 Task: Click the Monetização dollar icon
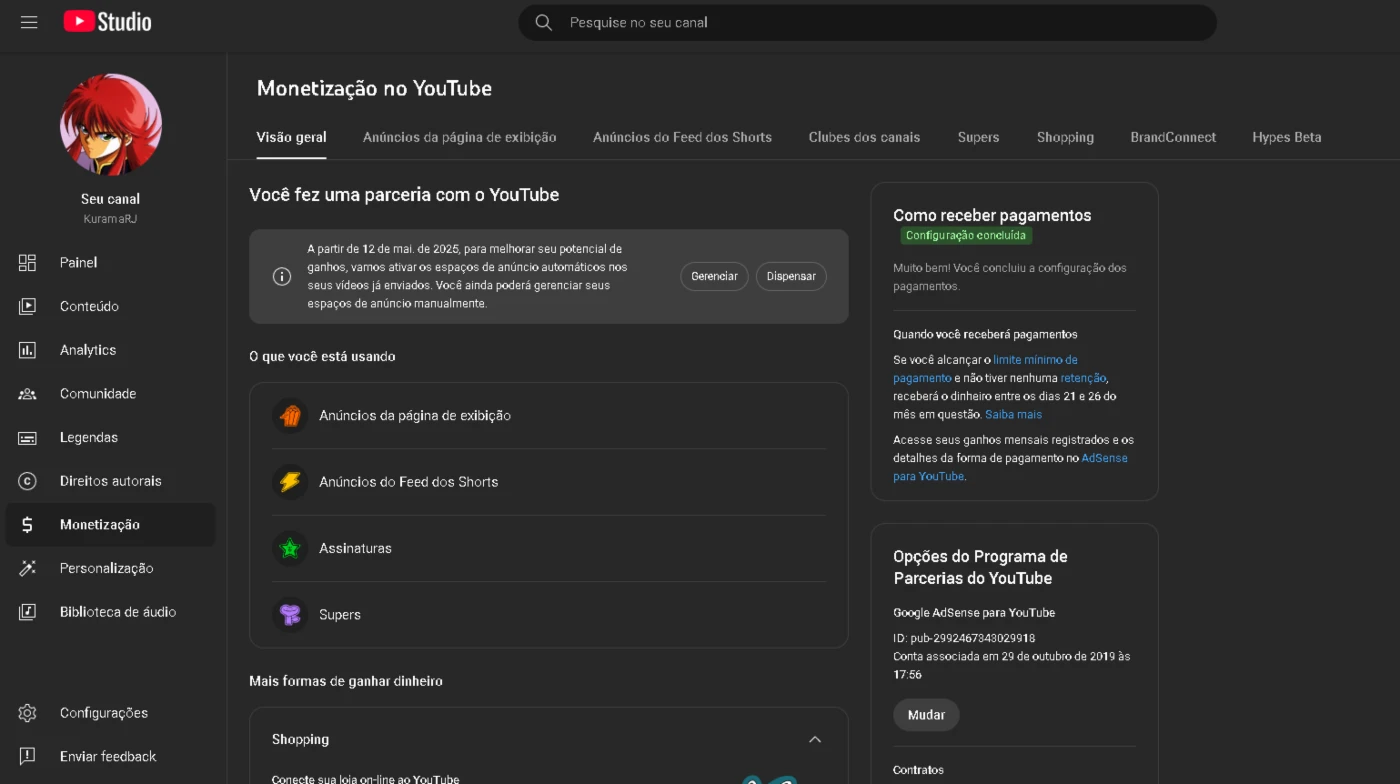coord(27,525)
